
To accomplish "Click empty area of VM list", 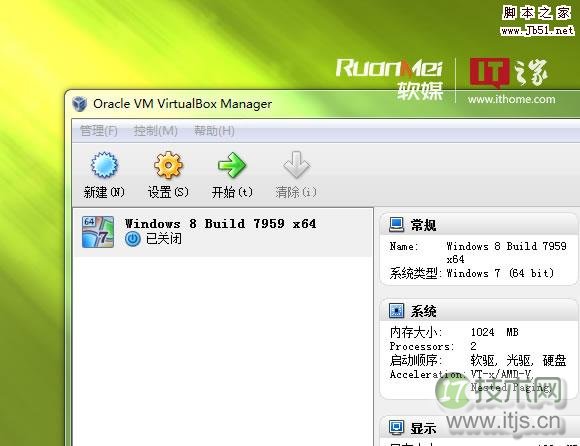I will coord(223,348).
